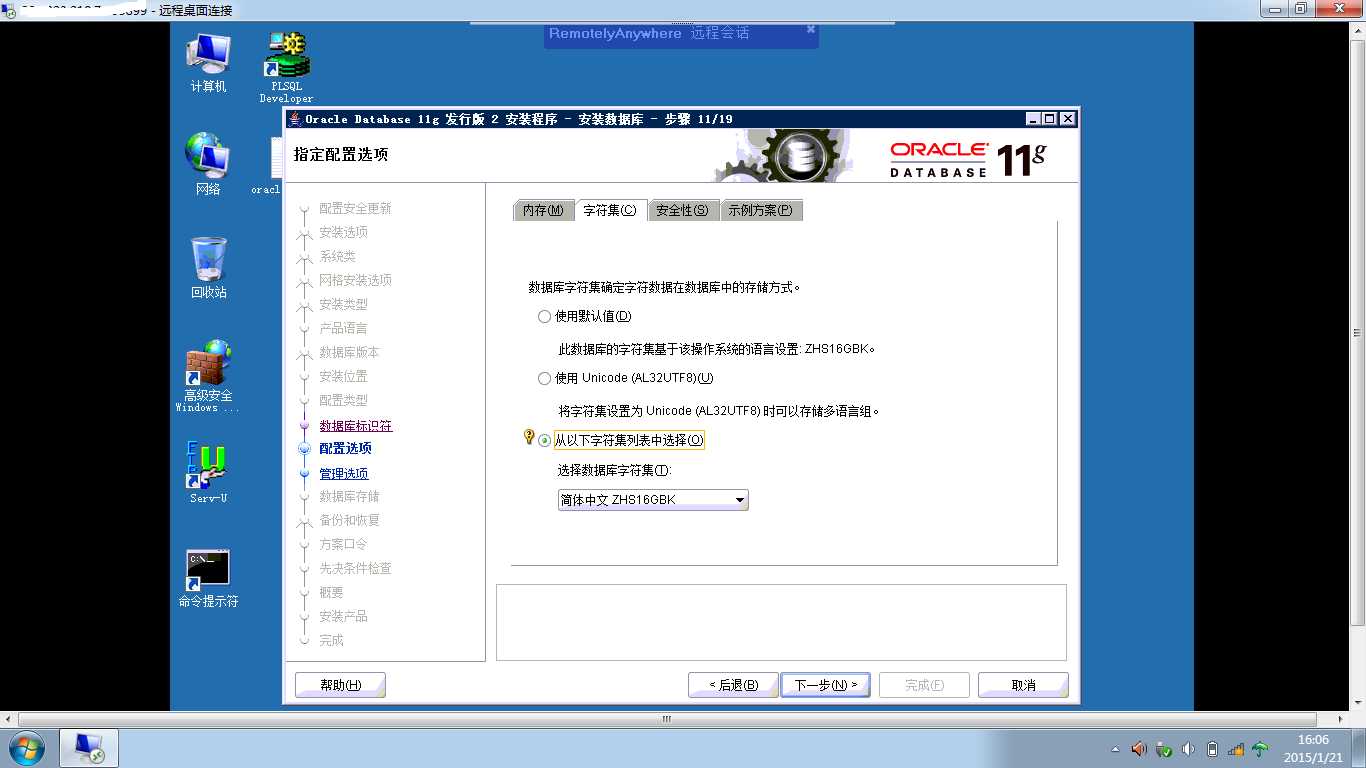Open the 命令提示符 shortcut
This screenshot has height=768, width=1366.
coord(208,579)
